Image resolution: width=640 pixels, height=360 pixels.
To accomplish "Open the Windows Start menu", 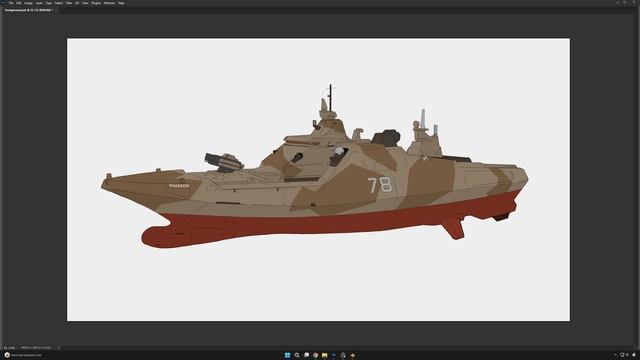I will (x=287, y=355).
